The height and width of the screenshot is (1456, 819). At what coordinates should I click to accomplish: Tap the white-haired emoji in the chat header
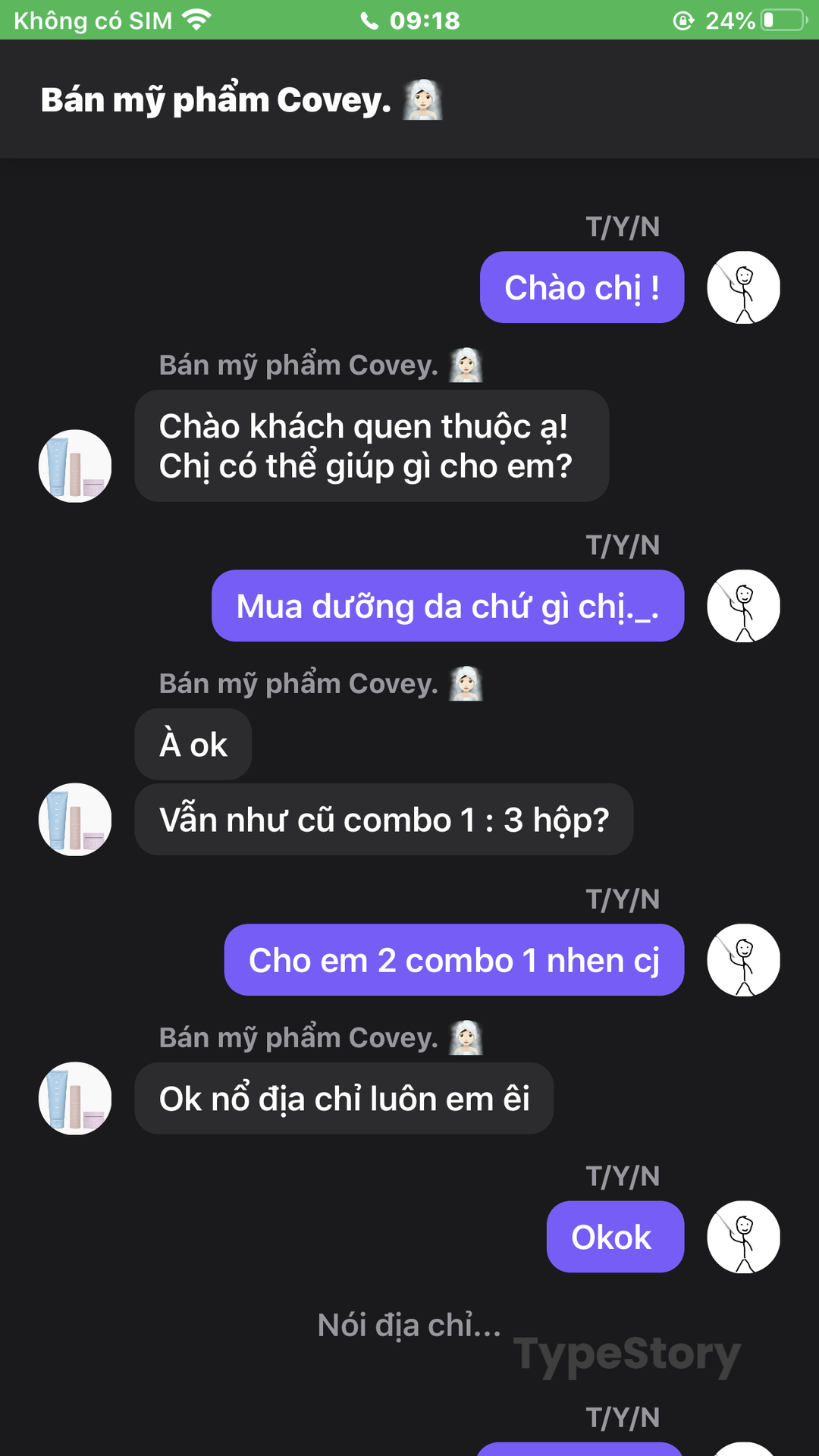(x=422, y=100)
